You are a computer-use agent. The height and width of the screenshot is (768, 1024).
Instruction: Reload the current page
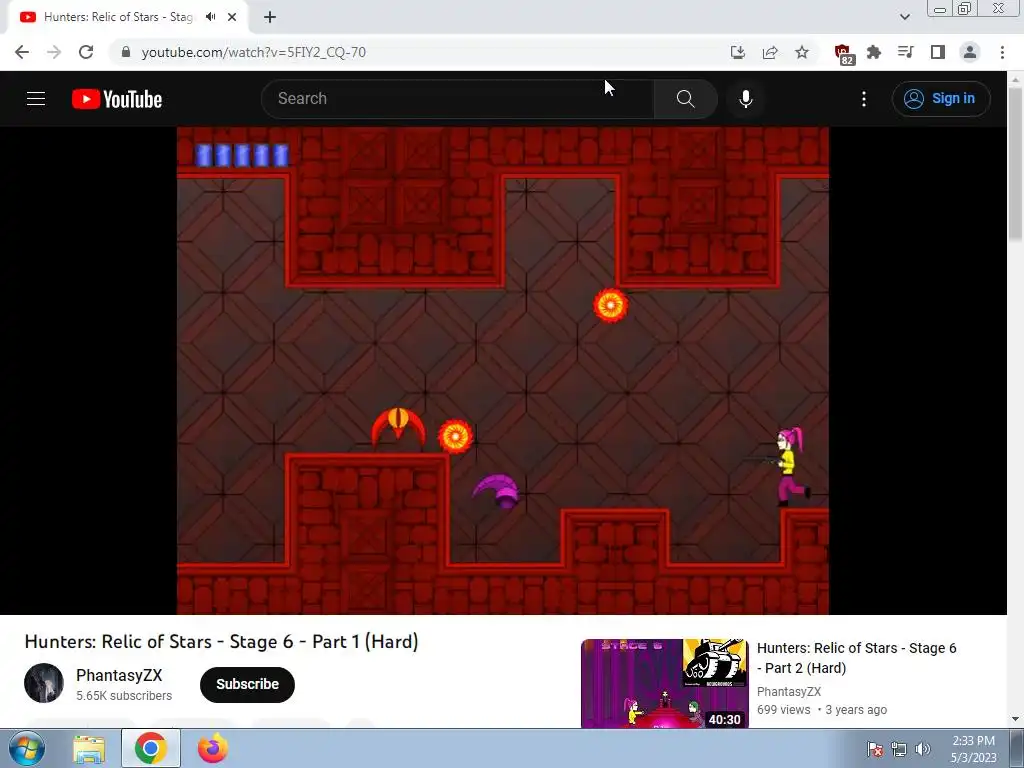86,52
